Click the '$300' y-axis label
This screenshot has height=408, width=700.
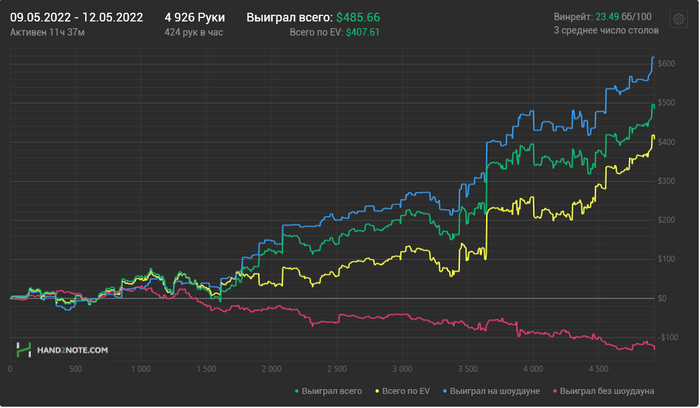pyautogui.click(x=667, y=181)
